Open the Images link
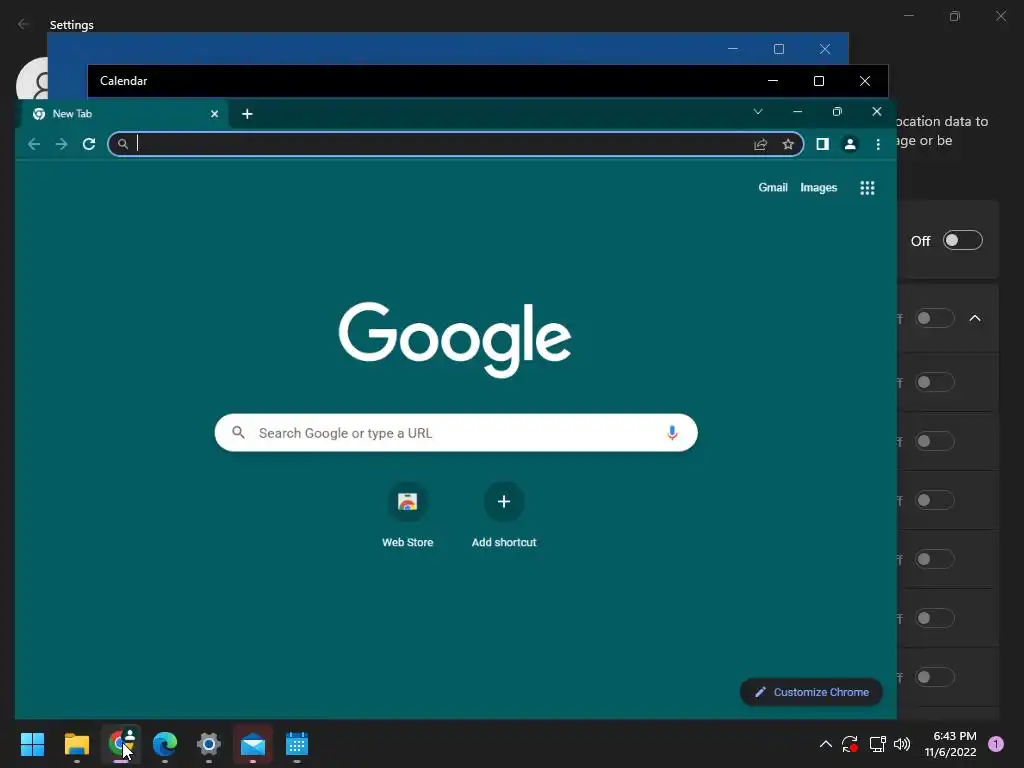The image size is (1024, 768). 818,187
